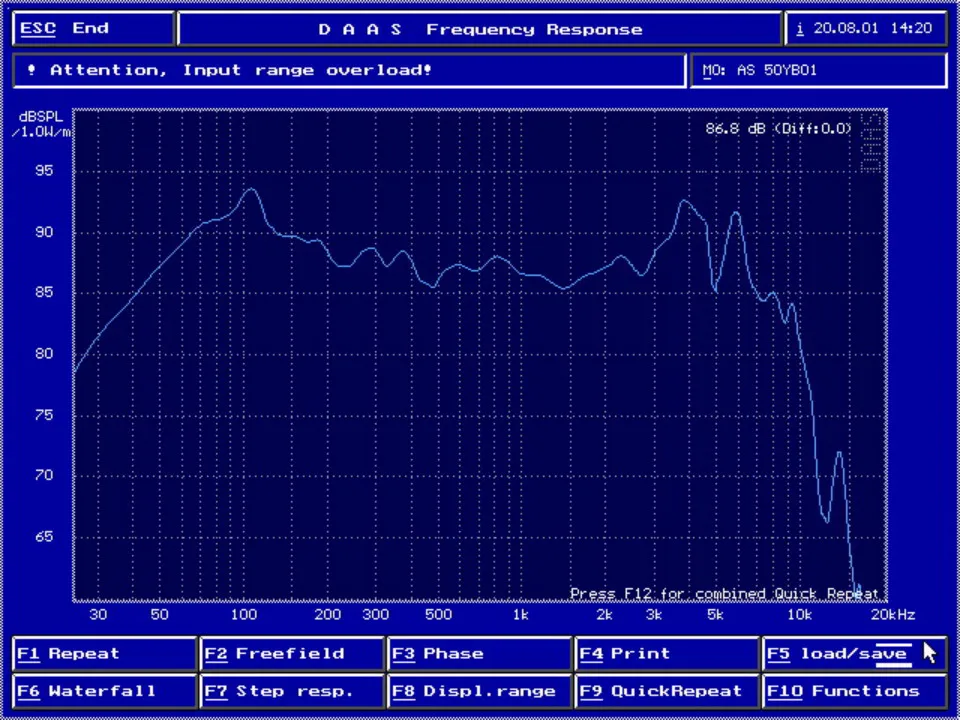This screenshot has width=960, height=720.
Task: Click the 5k frequency label
Action: coord(715,615)
